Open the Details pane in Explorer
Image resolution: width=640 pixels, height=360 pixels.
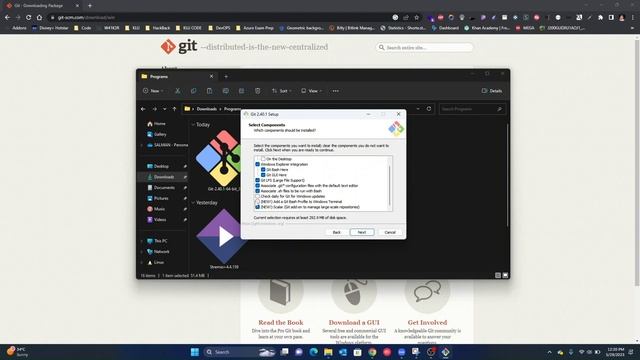pos(492,91)
